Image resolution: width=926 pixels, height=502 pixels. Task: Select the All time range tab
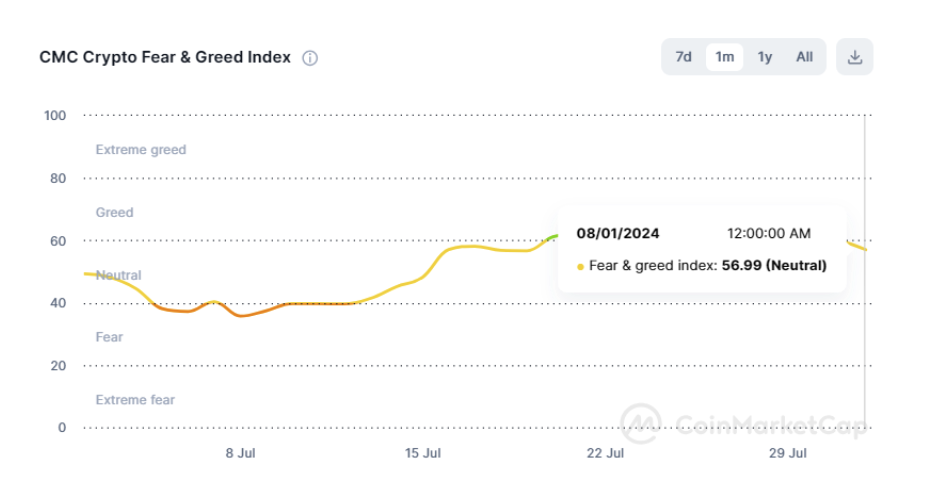click(804, 57)
